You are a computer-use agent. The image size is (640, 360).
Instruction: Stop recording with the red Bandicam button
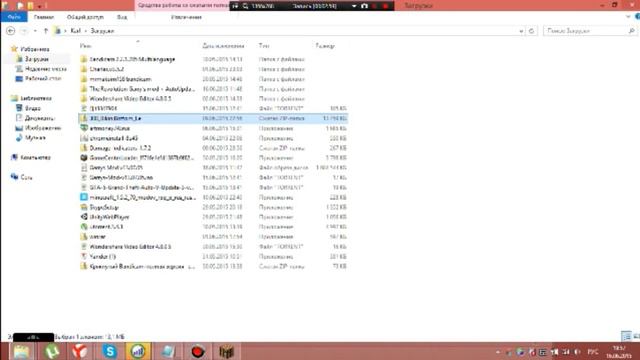coord(385,6)
